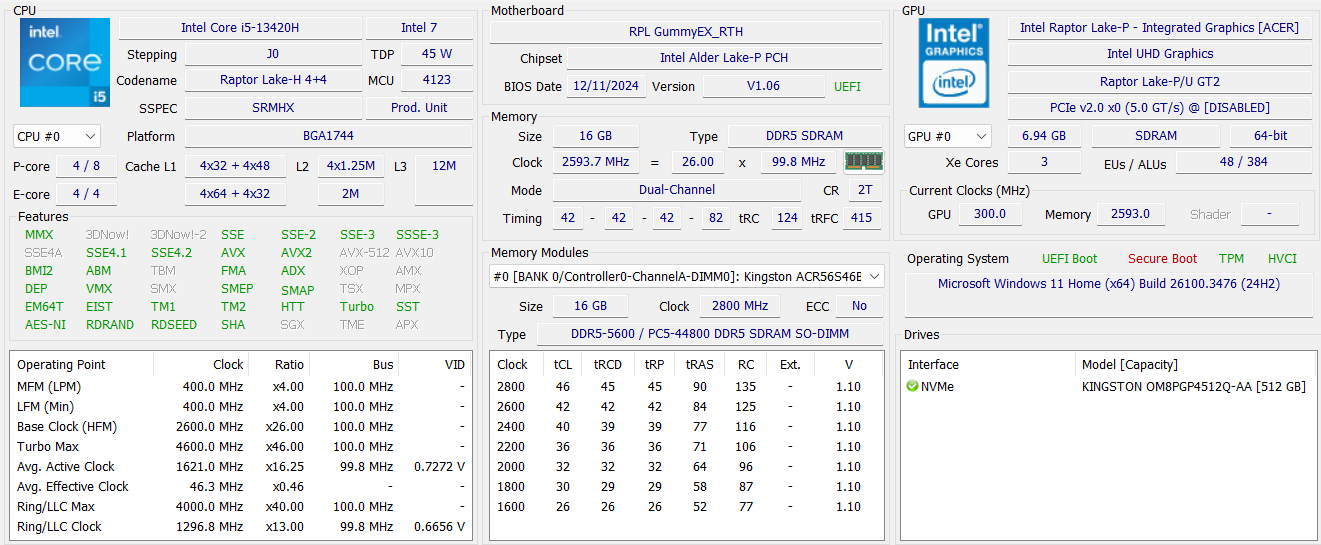Click the RDSEED feature label
This screenshot has height=545, width=1321.
coord(174,325)
